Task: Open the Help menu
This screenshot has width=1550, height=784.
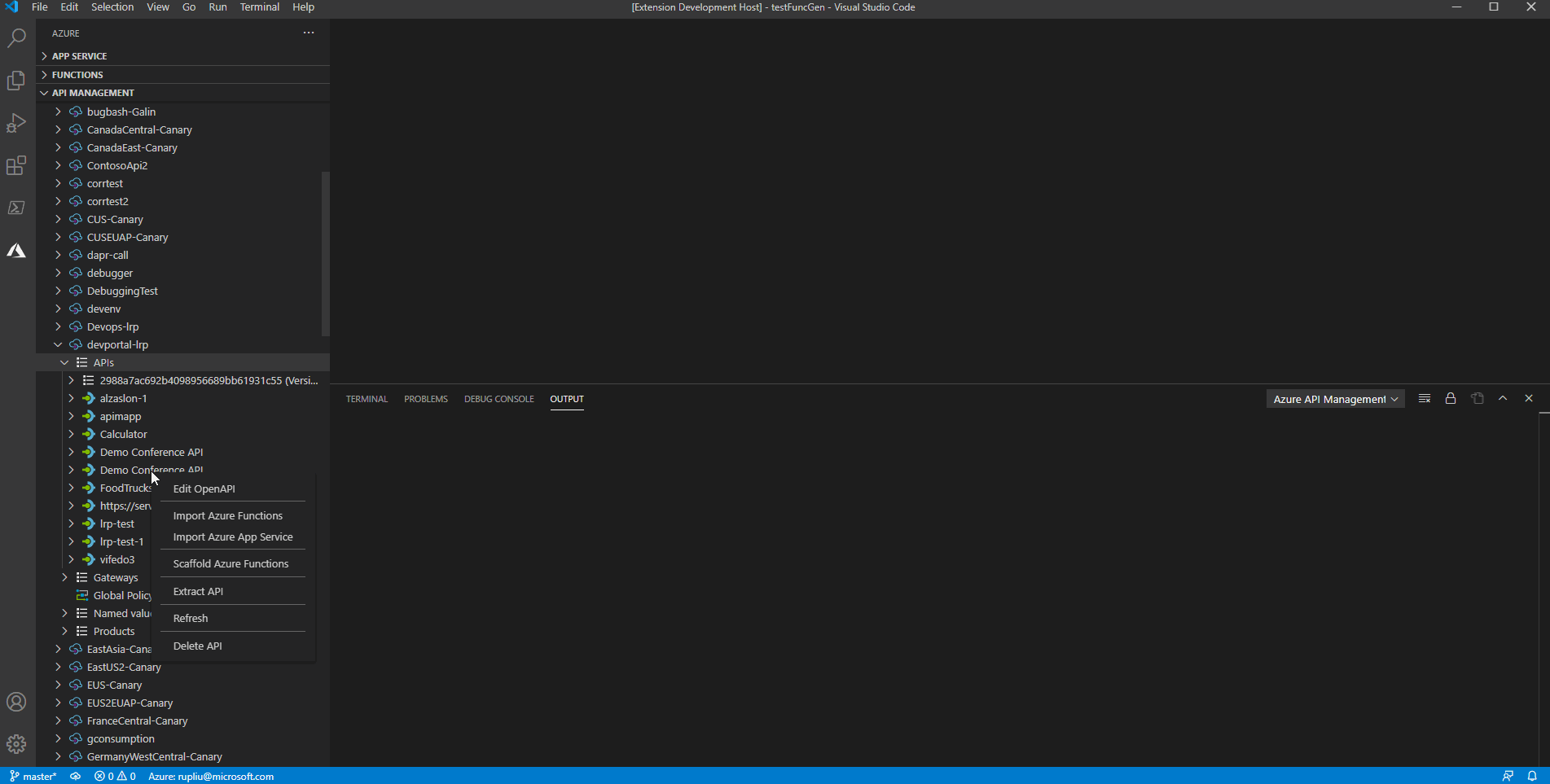Action: click(x=303, y=7)
